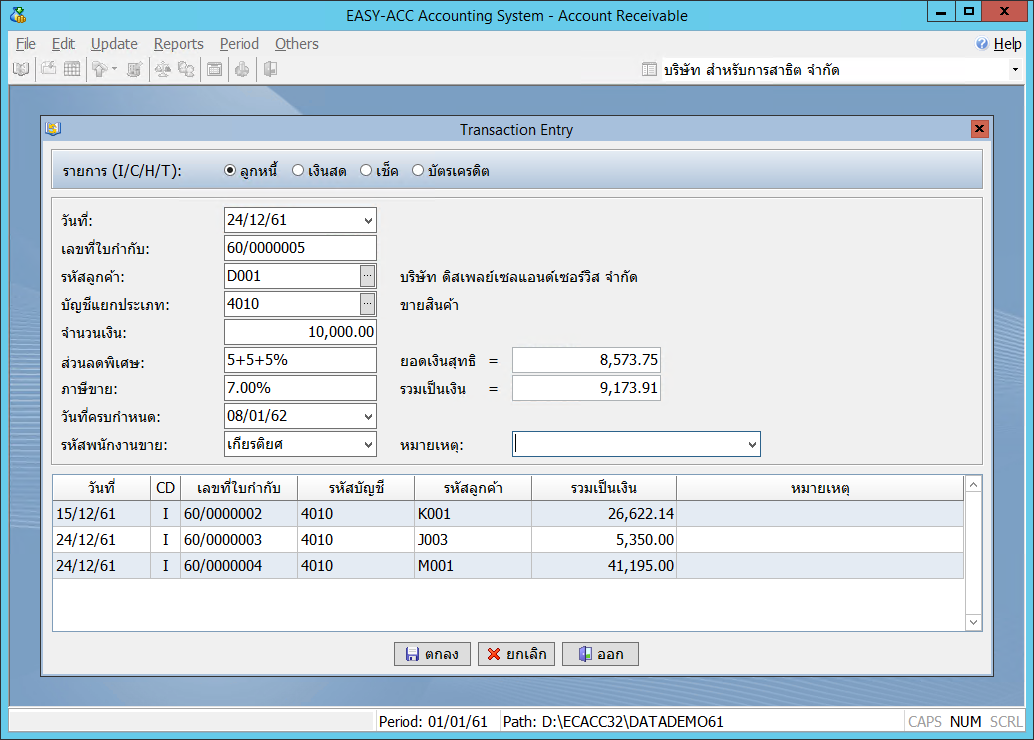Click the grid table toolbar icon
This screenshot has height=740, width=1034.
pos(72,69)
